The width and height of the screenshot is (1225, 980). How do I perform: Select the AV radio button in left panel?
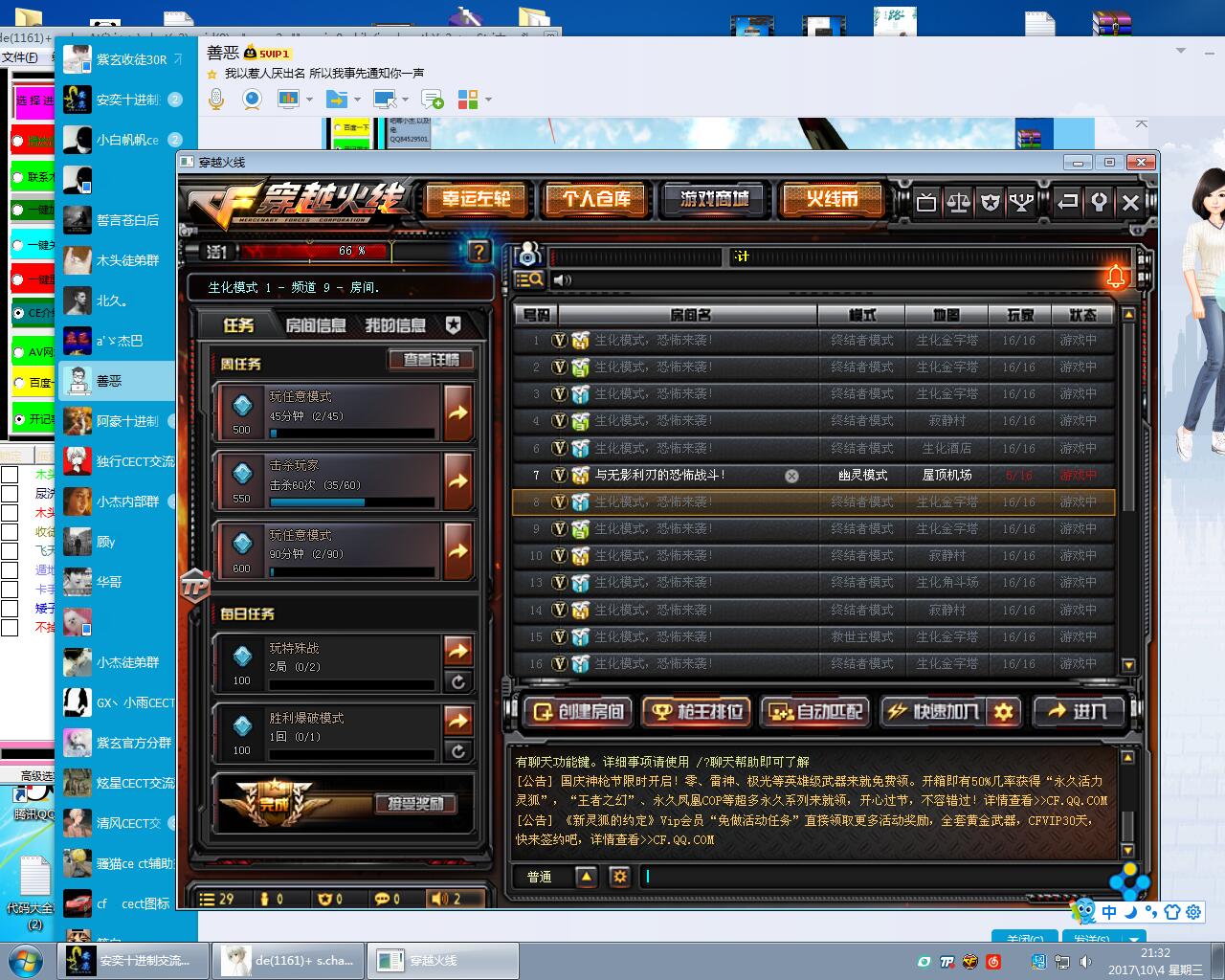pyautogui.click(x=18, y=351)
